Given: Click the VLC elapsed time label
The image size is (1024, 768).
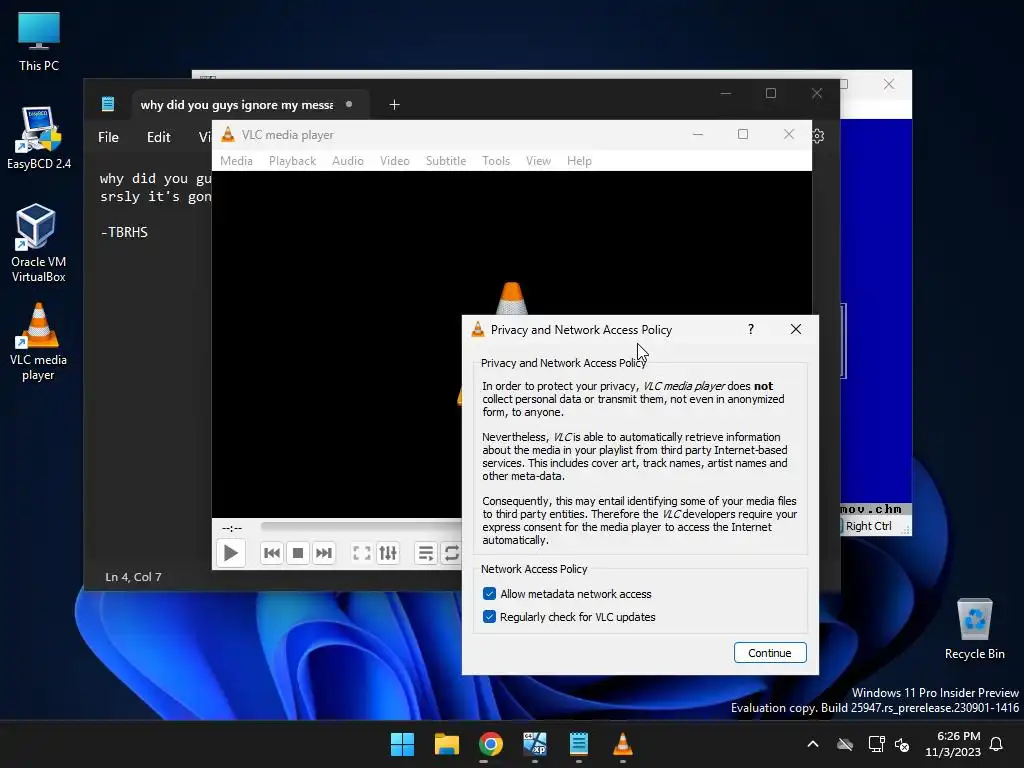Looking at the screenshot, I should (232, 528).
